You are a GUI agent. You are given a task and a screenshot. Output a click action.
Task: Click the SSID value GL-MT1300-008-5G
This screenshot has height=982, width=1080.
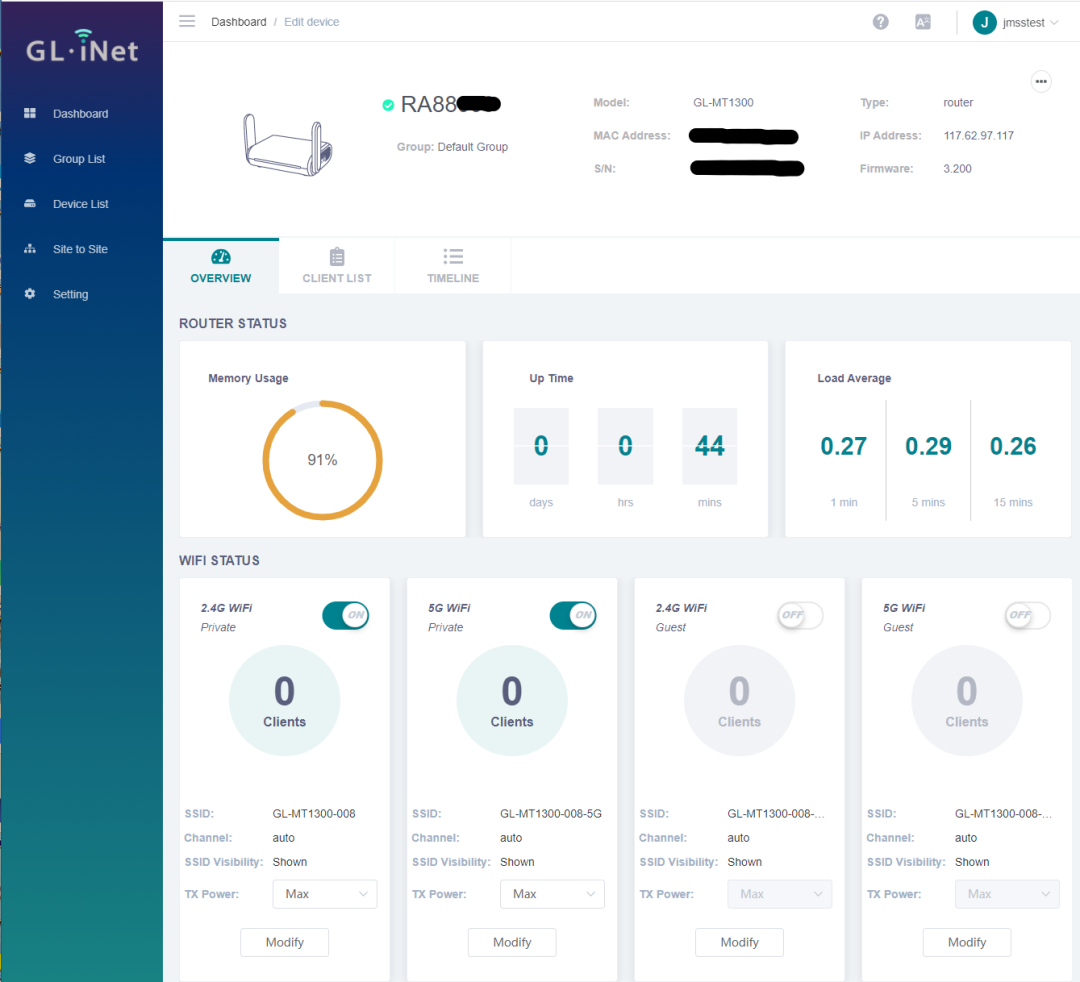click(x=551, y=813)
